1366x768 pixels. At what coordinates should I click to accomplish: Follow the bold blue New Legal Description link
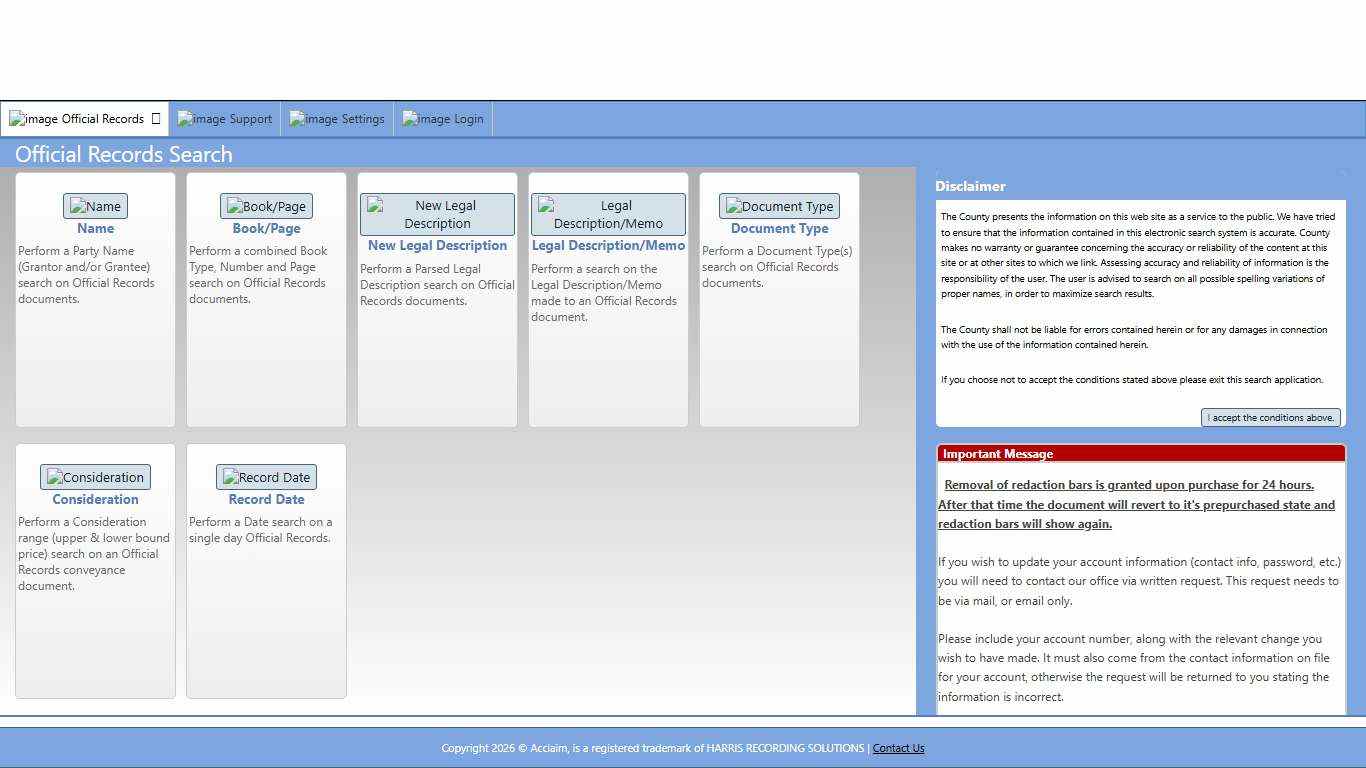pyautogui.click(x=437, y=245)
